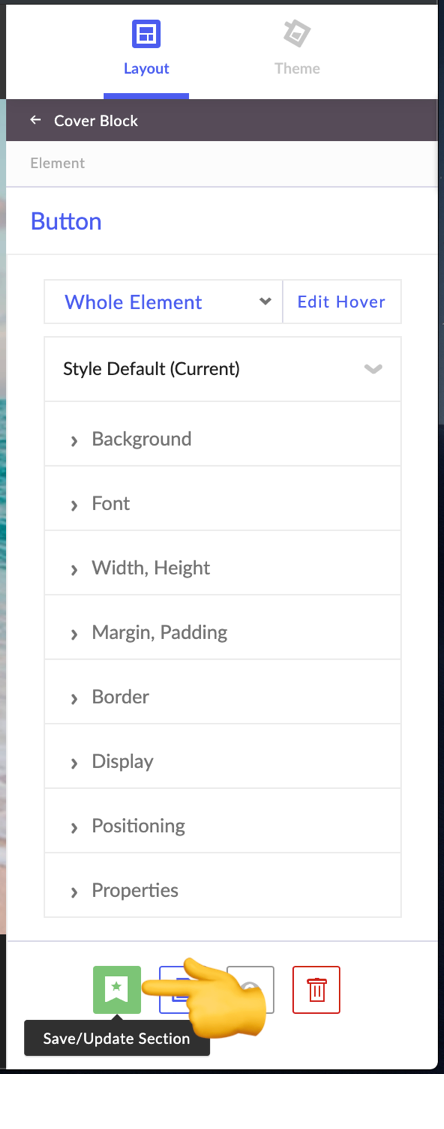Click the red trash delete icon
This screenshot has width=444, height=1129.
point(316,990)
